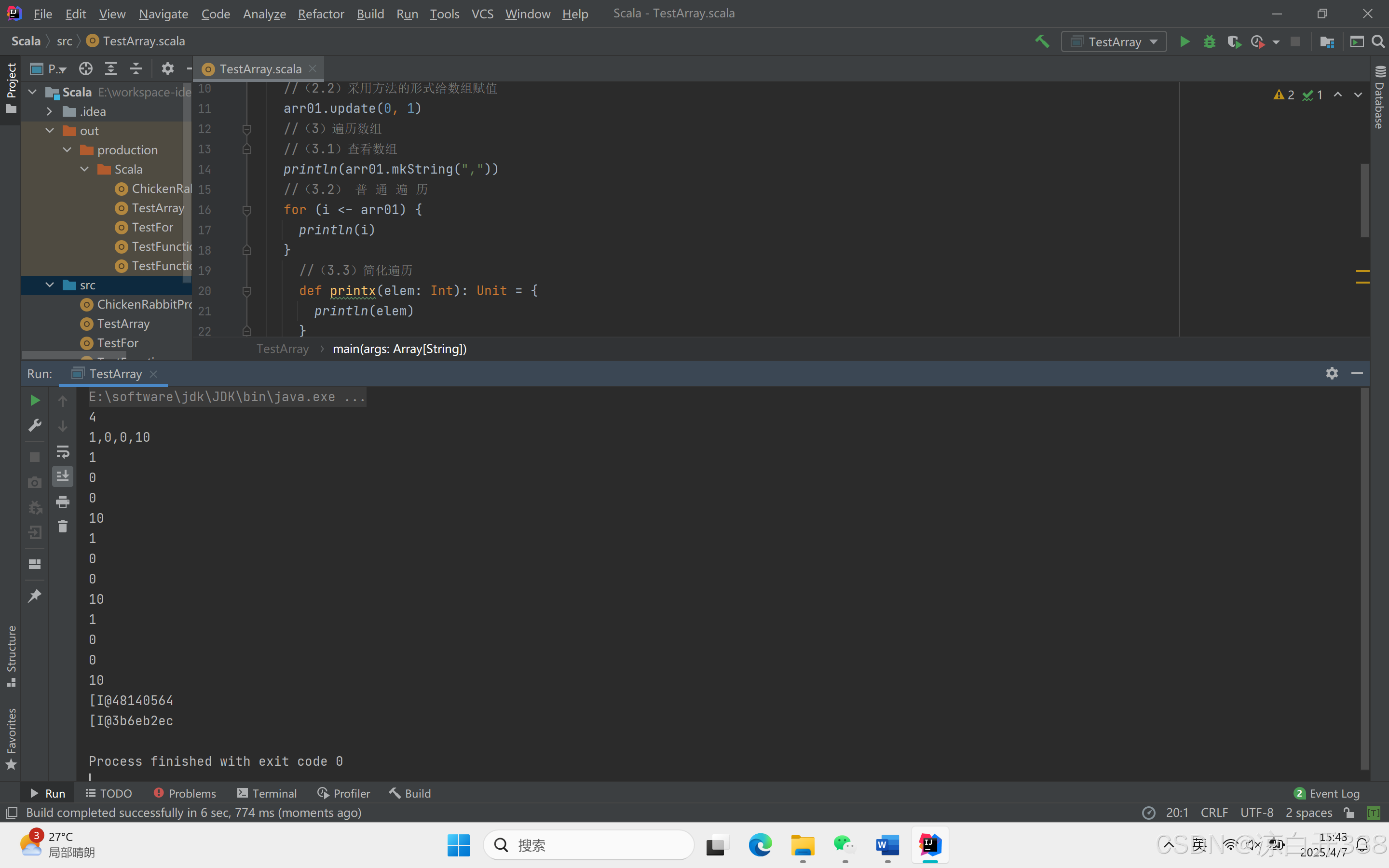Image resolution: width=1389 pixels, height=868 pixels.
Task: Toggle soft-wrap in the Run console
Action: coord(63,452)
